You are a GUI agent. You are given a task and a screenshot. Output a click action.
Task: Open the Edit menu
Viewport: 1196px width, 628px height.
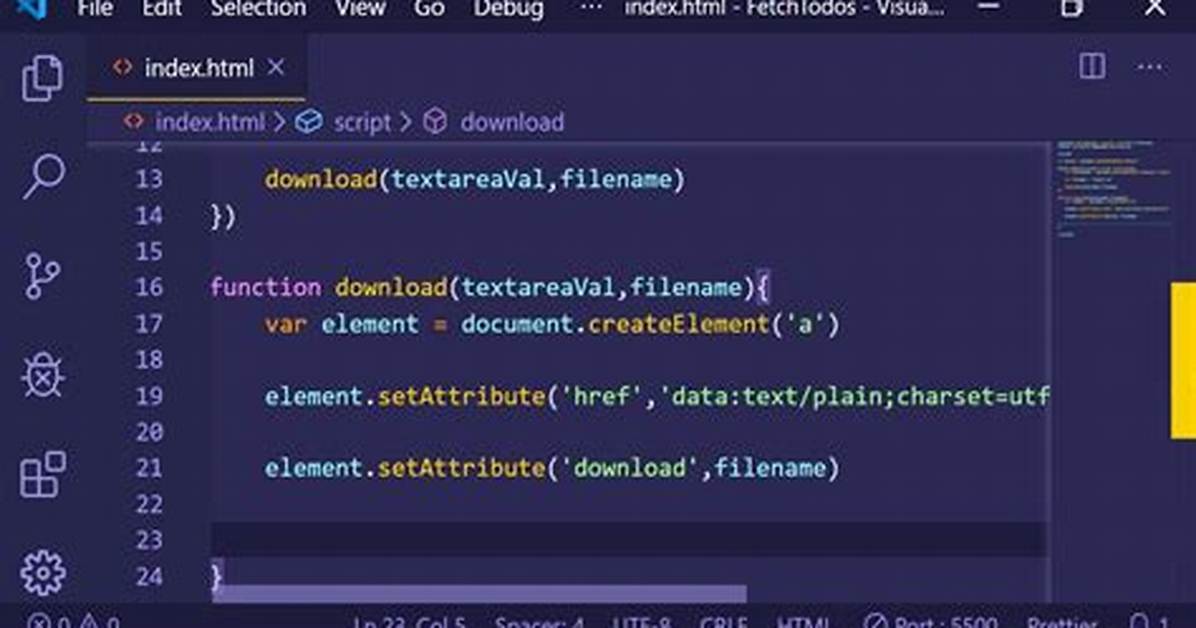pyautogui.click(x=162, y=8)
